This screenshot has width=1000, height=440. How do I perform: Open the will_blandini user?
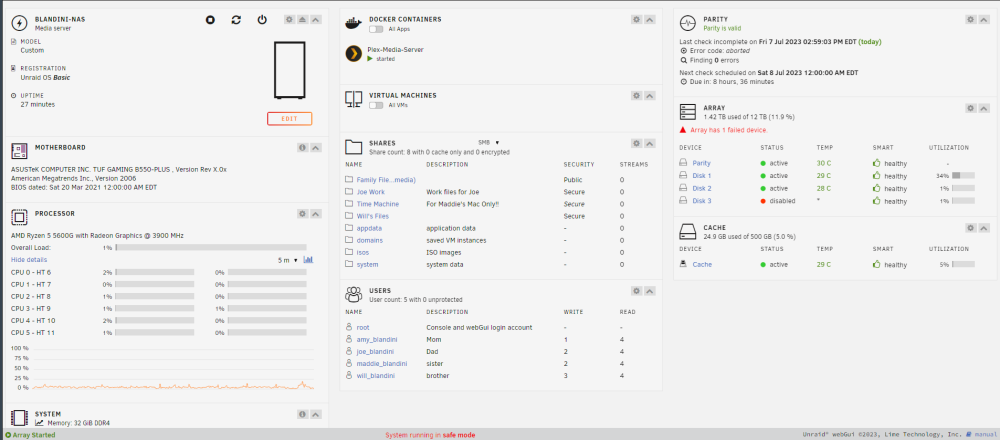[x=376, y=376]
